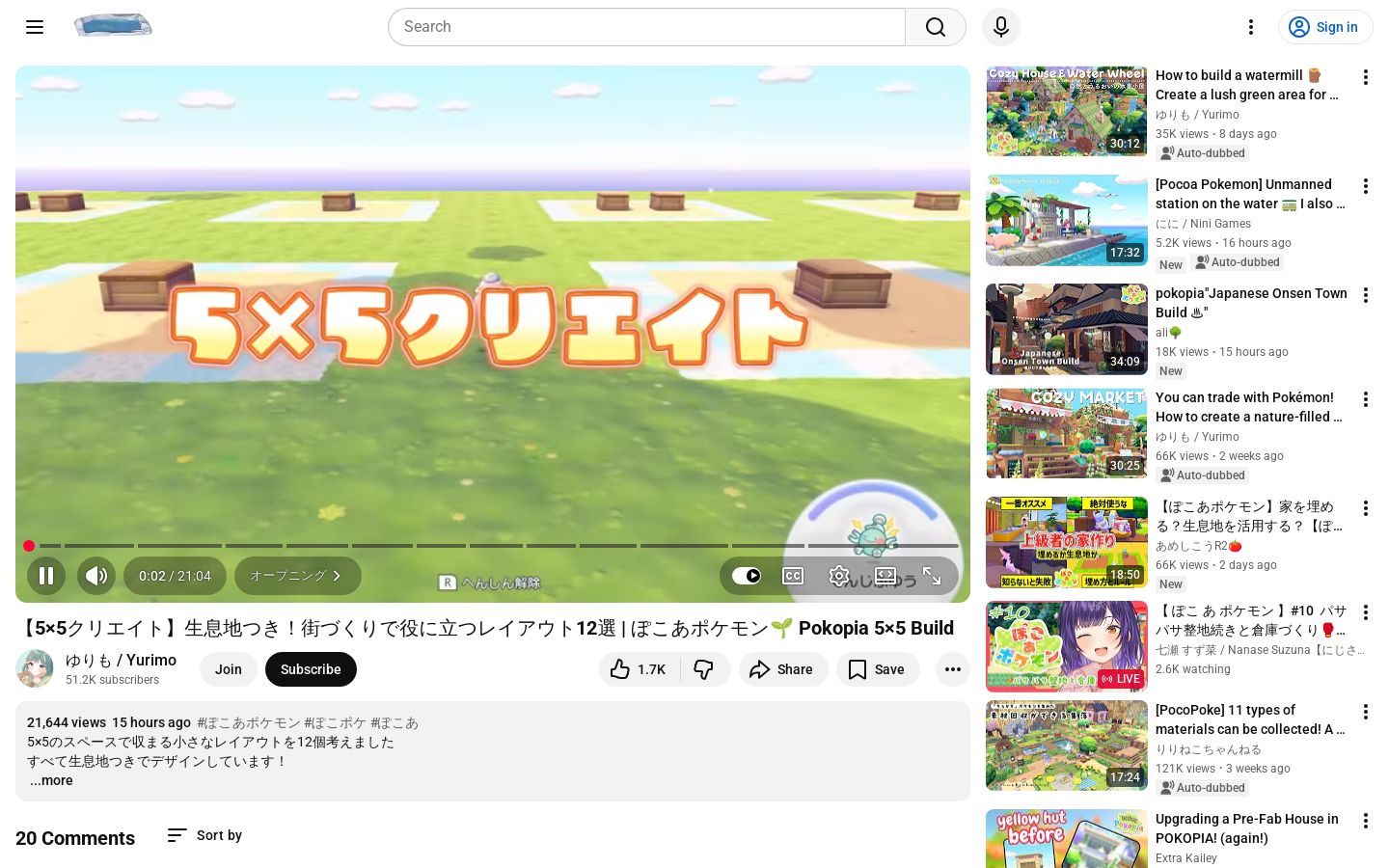Open title 'pokopia Japanese Onsen Town Build'
The width and height of the screenshot is (1389, 868).
(x=1251, y=303)
